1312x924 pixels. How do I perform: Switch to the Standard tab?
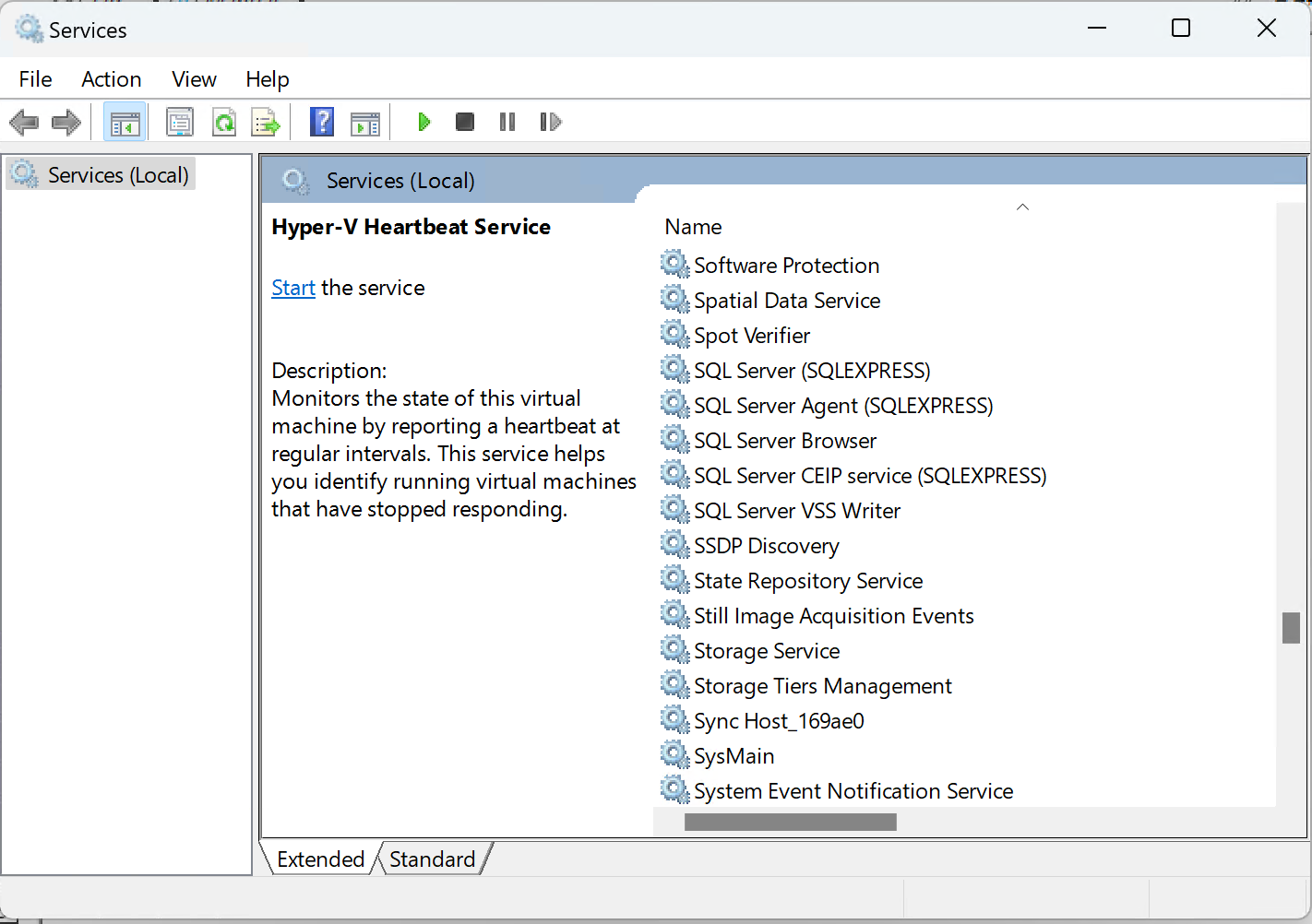click(432, 859)
